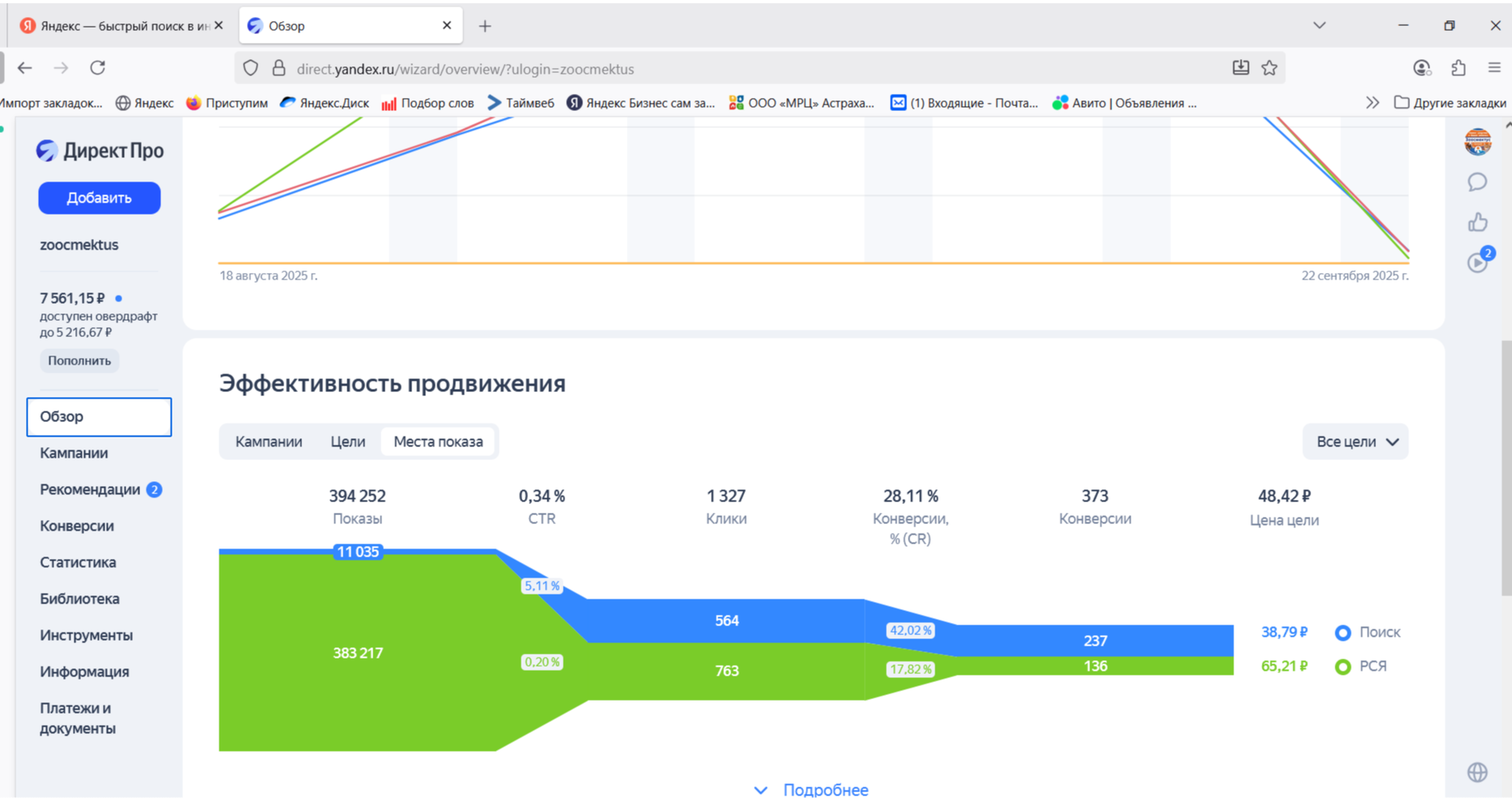Reload the page with the refresh icon
Image resolution: width=1512 pixels, height=806 pixels.
coord(98,68)
